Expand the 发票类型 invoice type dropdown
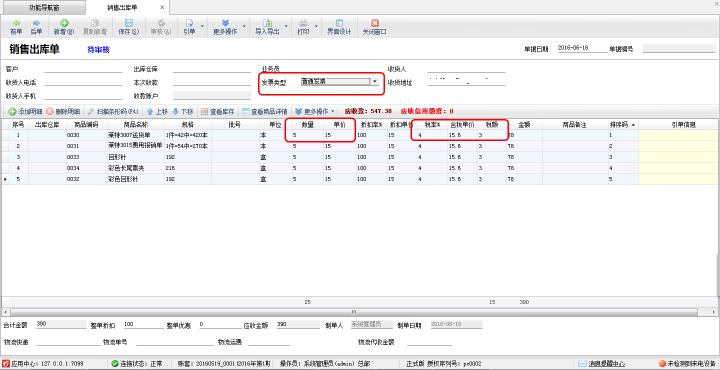Viewport: 720px width, 370px height. (375, 81)
